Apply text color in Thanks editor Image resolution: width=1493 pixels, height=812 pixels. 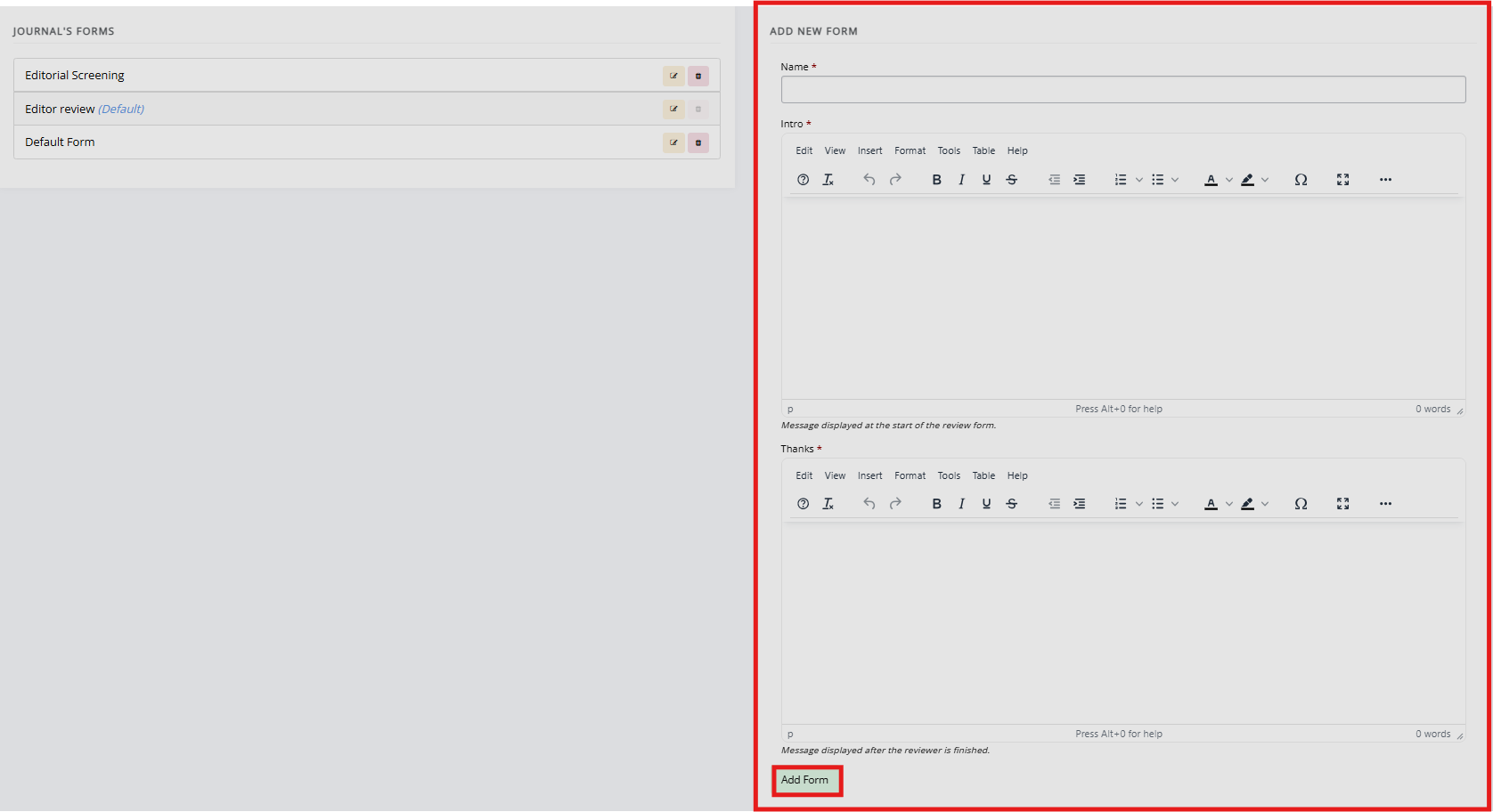1211,504
